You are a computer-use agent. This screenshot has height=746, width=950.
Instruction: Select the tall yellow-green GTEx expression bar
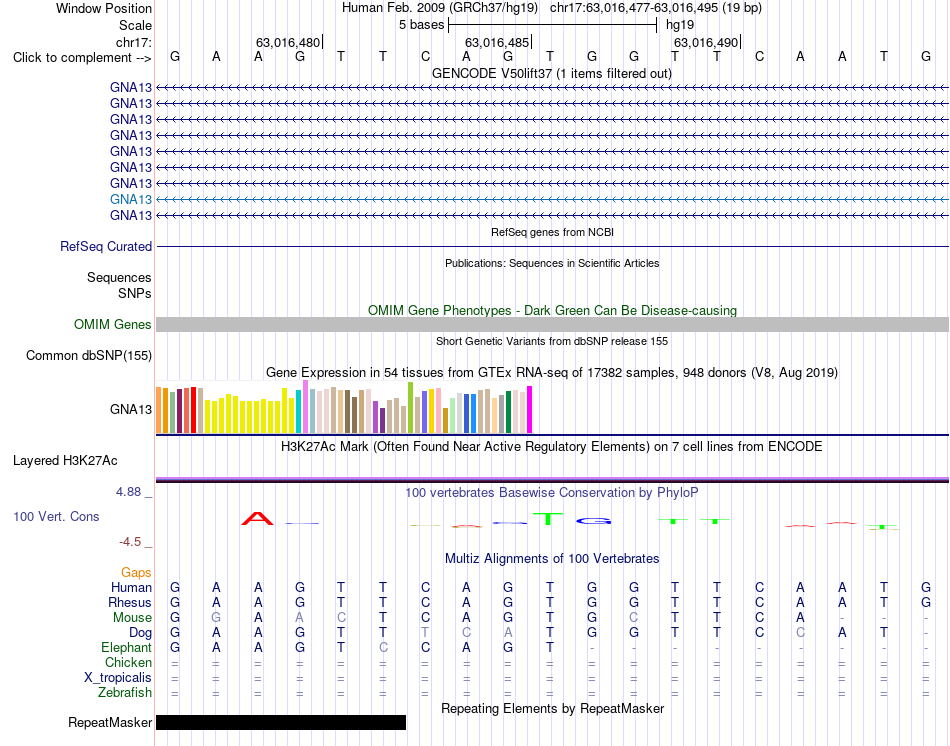coord(411,407)
